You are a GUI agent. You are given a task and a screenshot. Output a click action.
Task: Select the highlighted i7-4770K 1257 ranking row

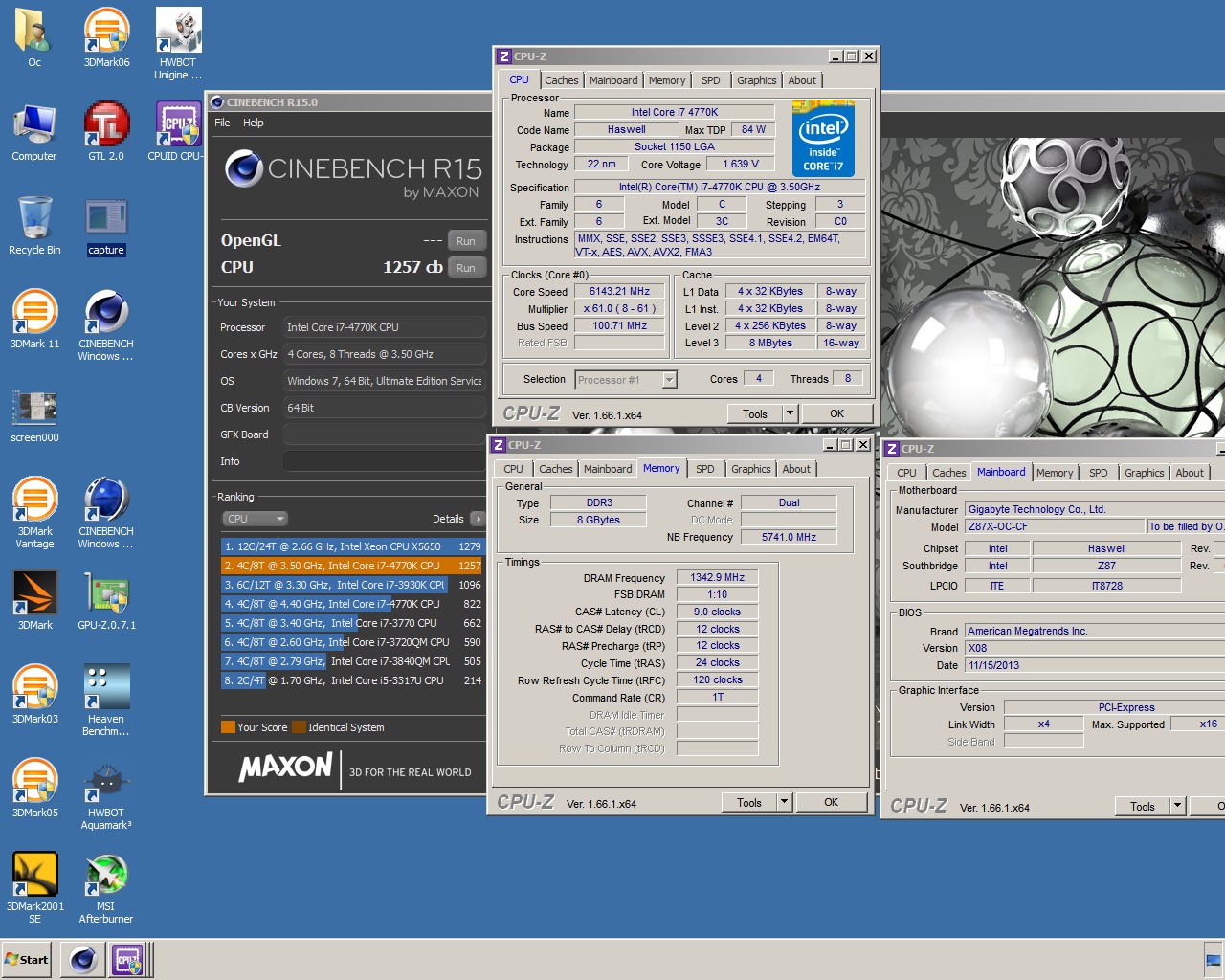(x=352, y=566)
